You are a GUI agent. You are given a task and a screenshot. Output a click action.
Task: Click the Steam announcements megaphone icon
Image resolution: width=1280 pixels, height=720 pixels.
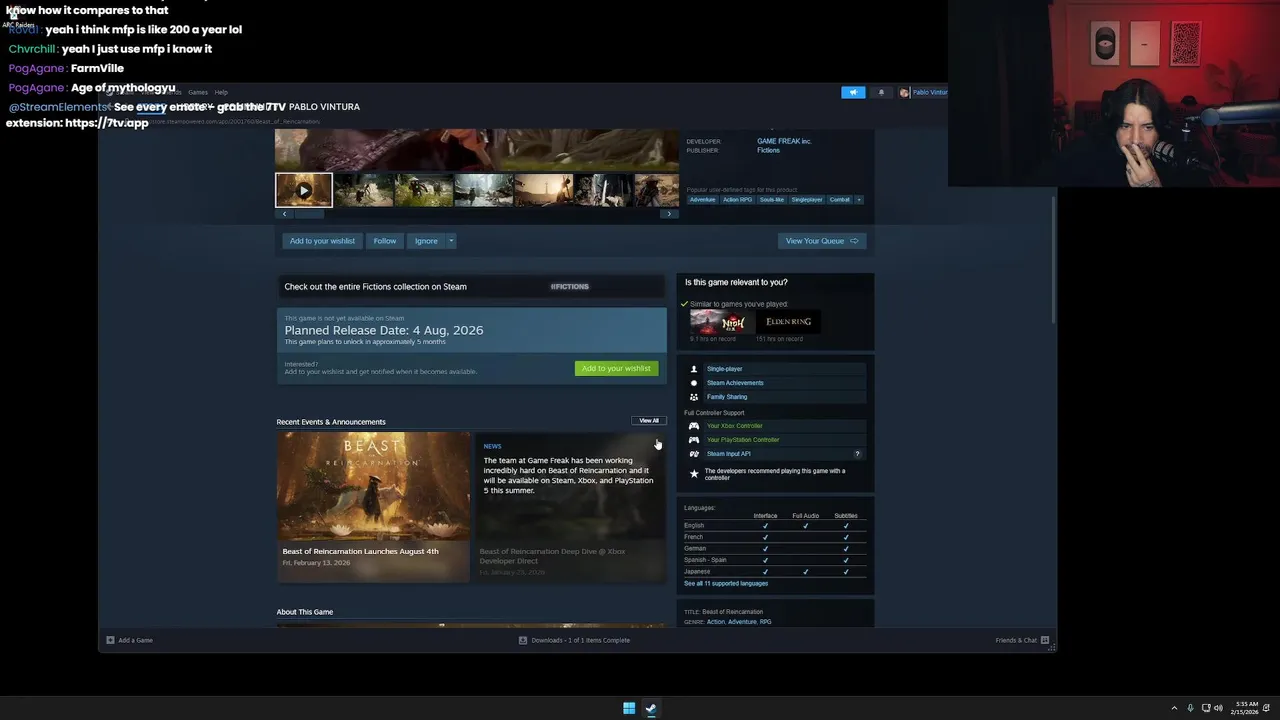pyautogui.click(x=853, y=92)
